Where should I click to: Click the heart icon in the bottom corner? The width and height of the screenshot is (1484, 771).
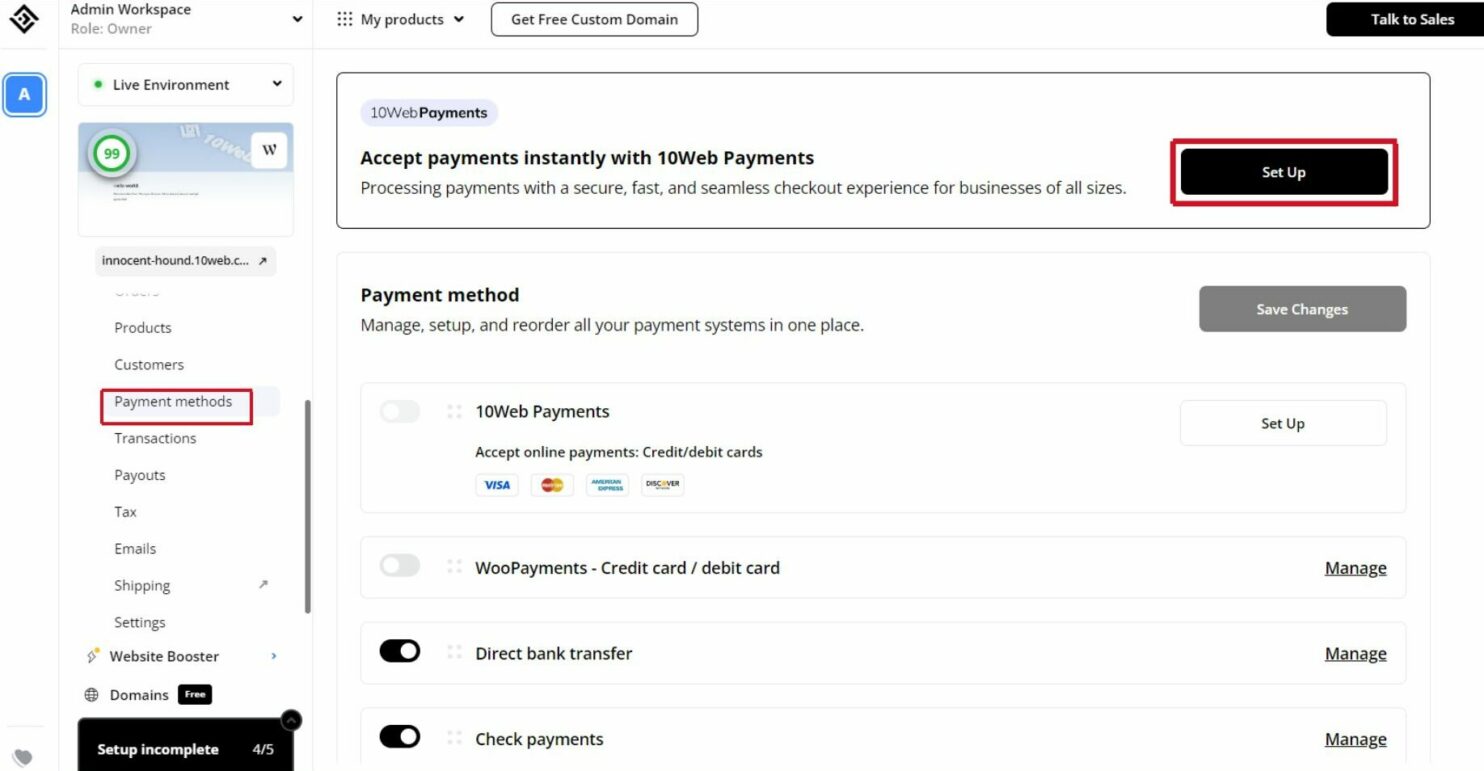(22, 758)
